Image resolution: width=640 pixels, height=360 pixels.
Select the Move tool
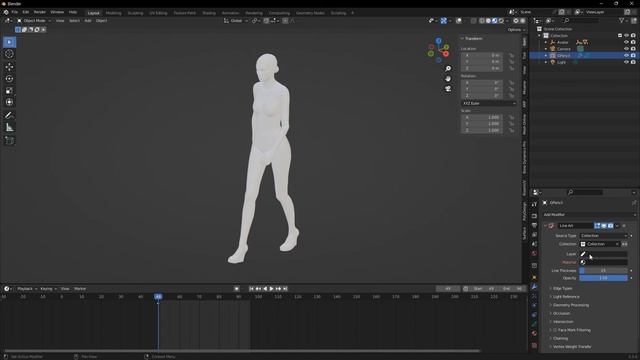click(9, 67)
